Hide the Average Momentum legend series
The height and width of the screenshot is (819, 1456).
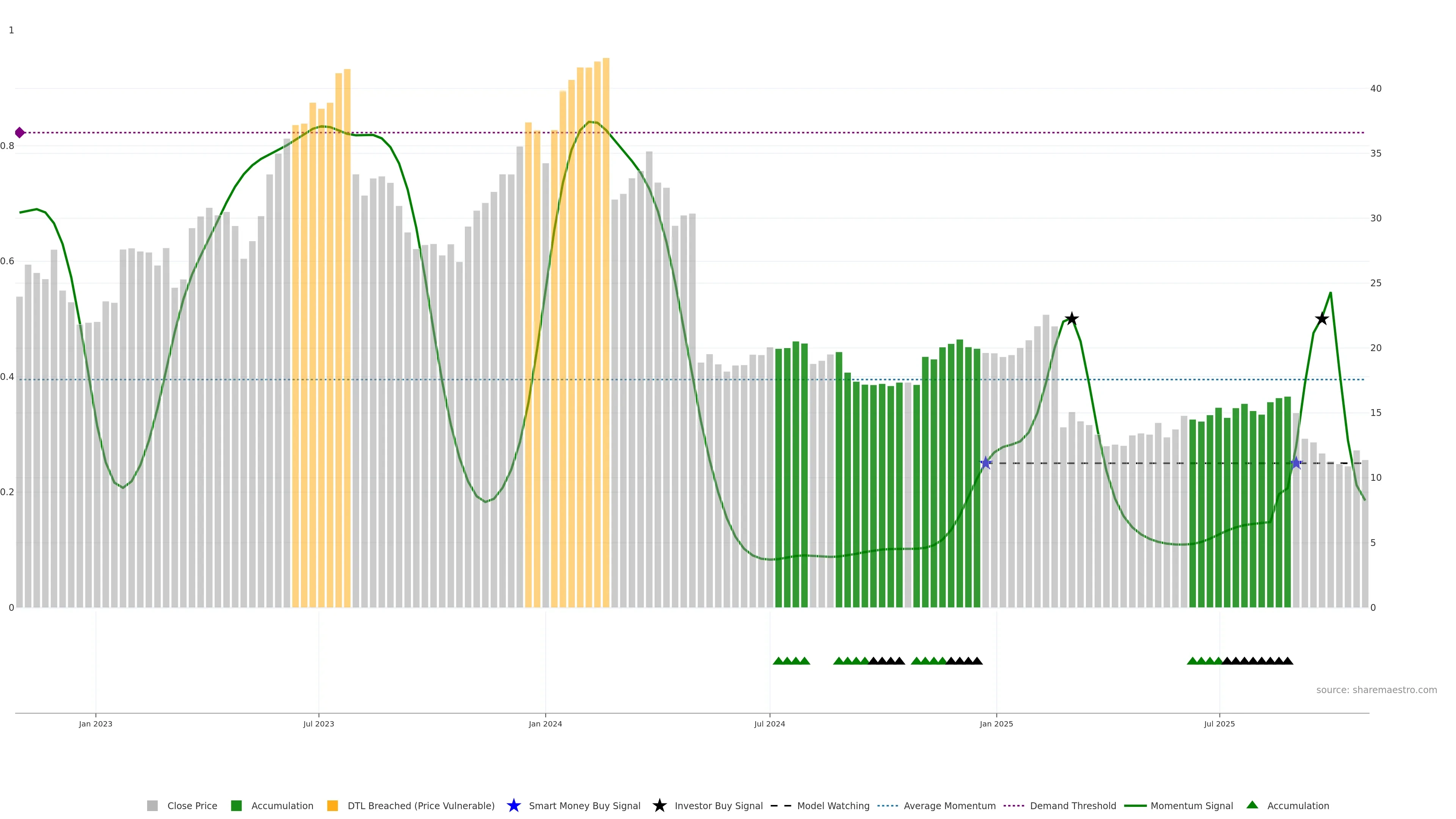click(x=949, y=806)
